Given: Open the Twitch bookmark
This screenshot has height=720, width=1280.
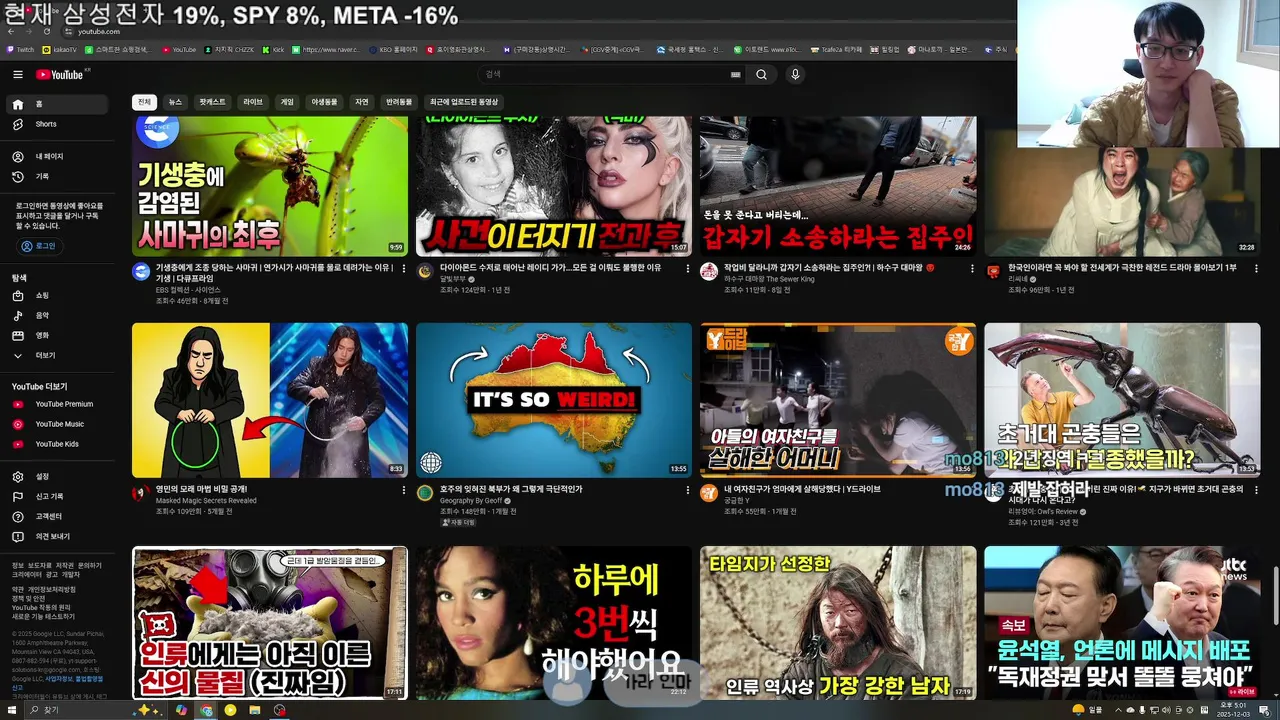Looking at the screenshot, I should click(20, 49).
